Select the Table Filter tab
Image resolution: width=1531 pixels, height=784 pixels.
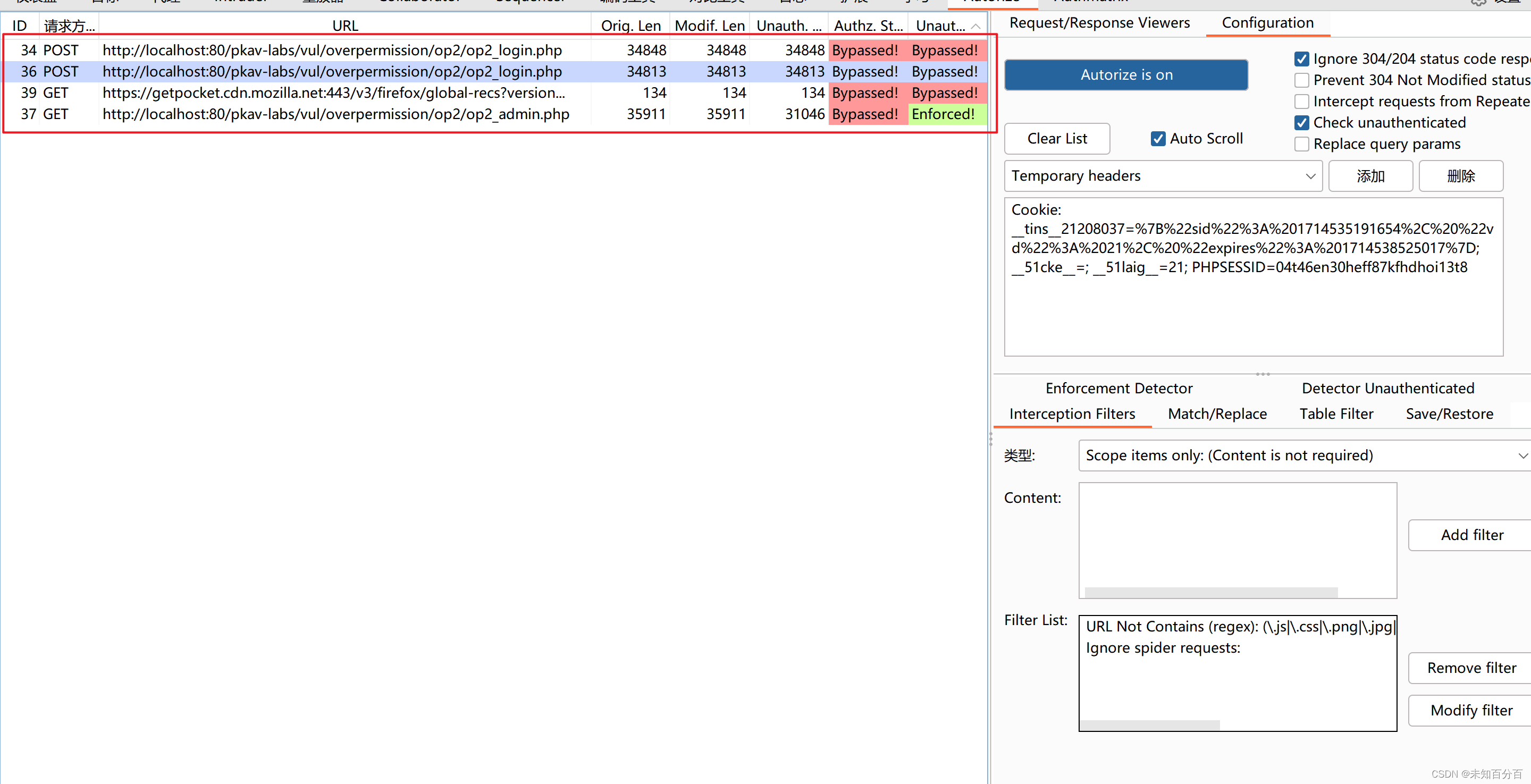1335,414
